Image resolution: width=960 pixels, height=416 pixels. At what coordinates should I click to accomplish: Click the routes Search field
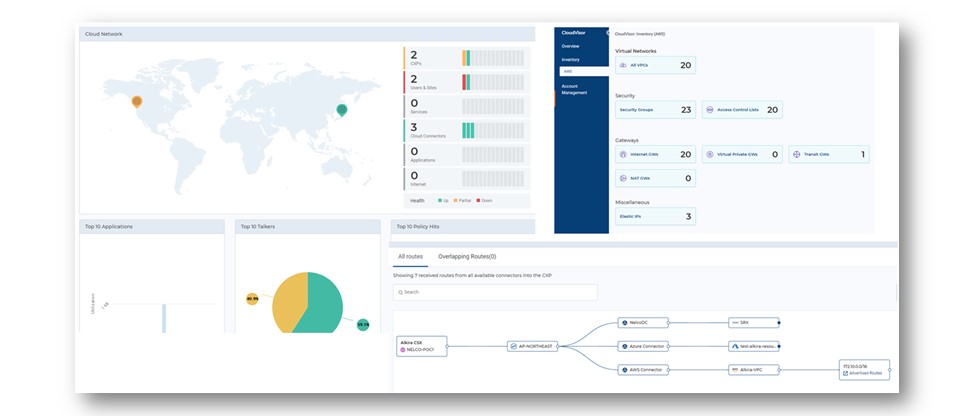pos(496,292)
